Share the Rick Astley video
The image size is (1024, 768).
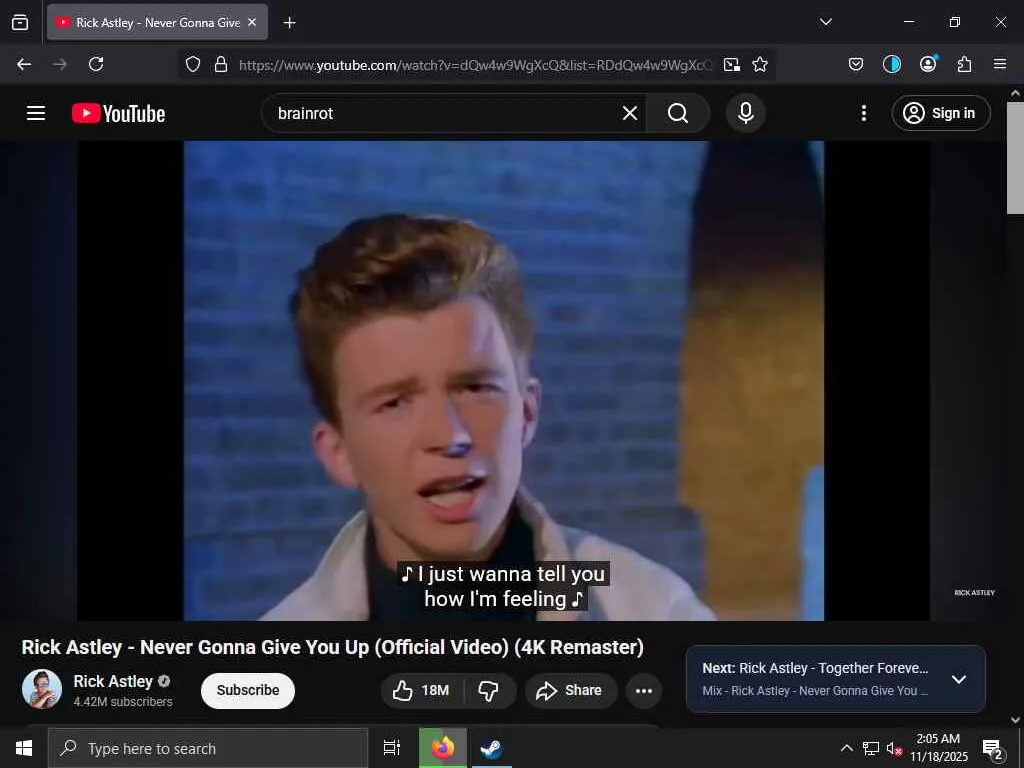[x=569, y=690]
